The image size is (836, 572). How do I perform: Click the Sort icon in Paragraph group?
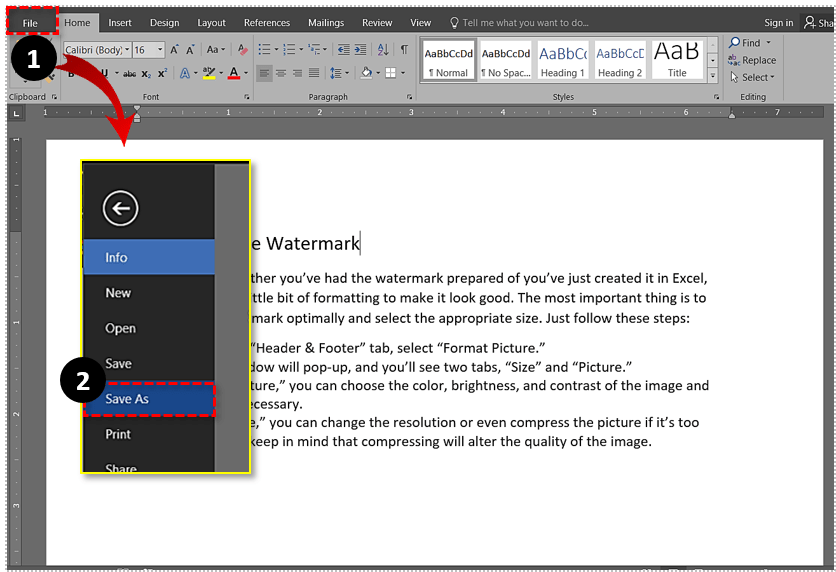pos(384,49)
